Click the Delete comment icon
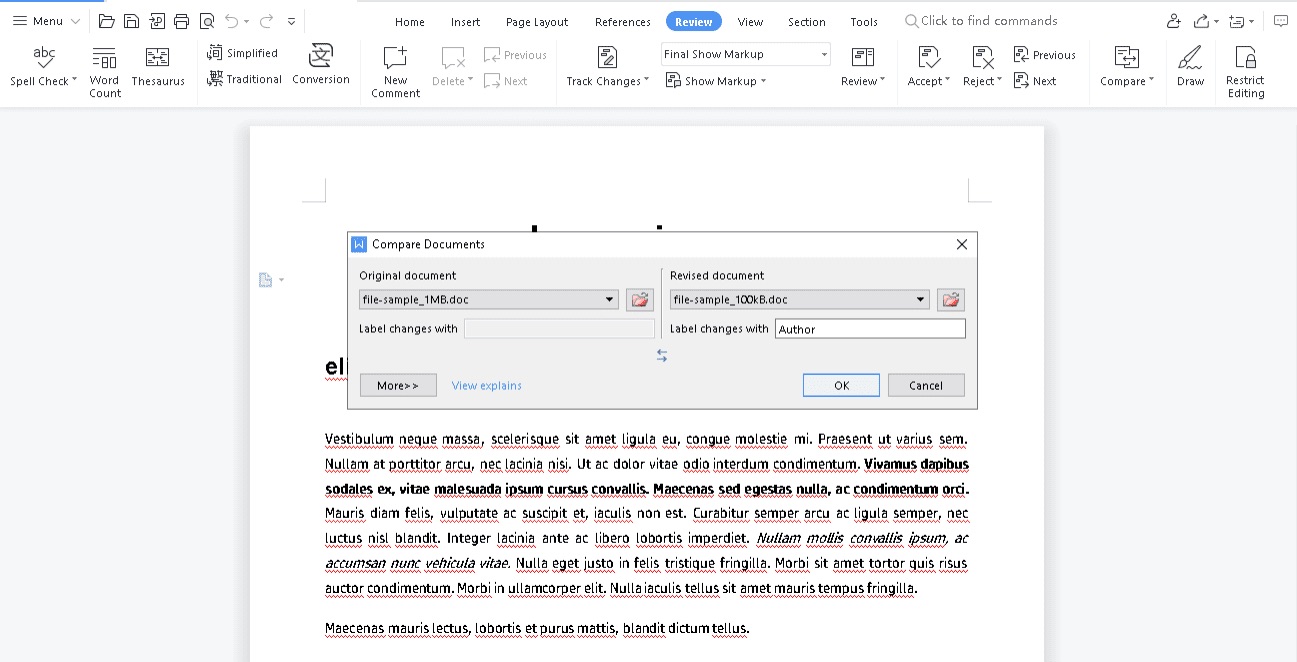 coord(452,58)
